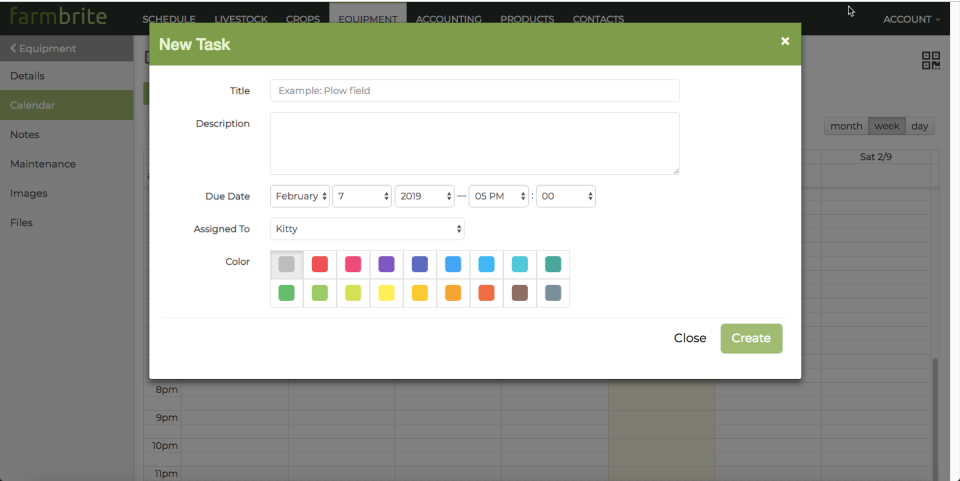Select Maintenance in the sidebar
The image size is (960, 481).
coord(43,164)
